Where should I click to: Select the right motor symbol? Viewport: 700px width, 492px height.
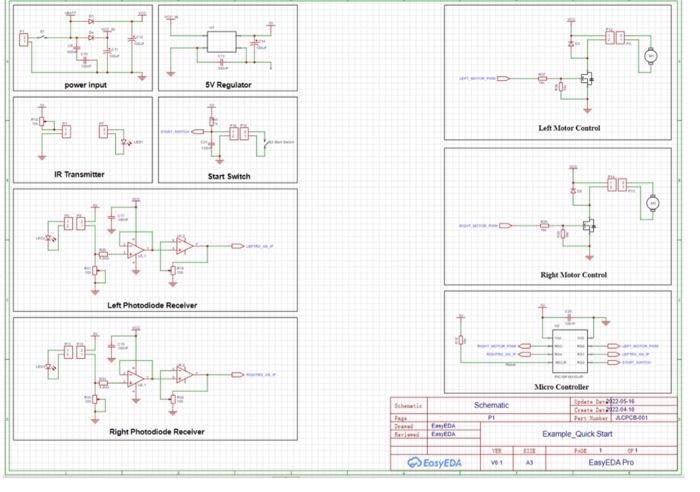(x=653, y=203)
